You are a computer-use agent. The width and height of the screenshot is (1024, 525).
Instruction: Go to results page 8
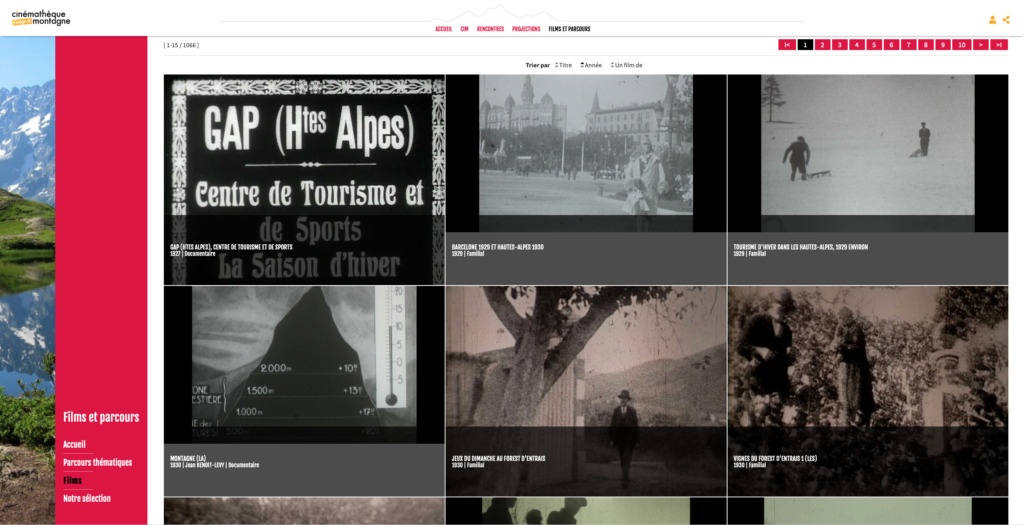coord(925,44)
